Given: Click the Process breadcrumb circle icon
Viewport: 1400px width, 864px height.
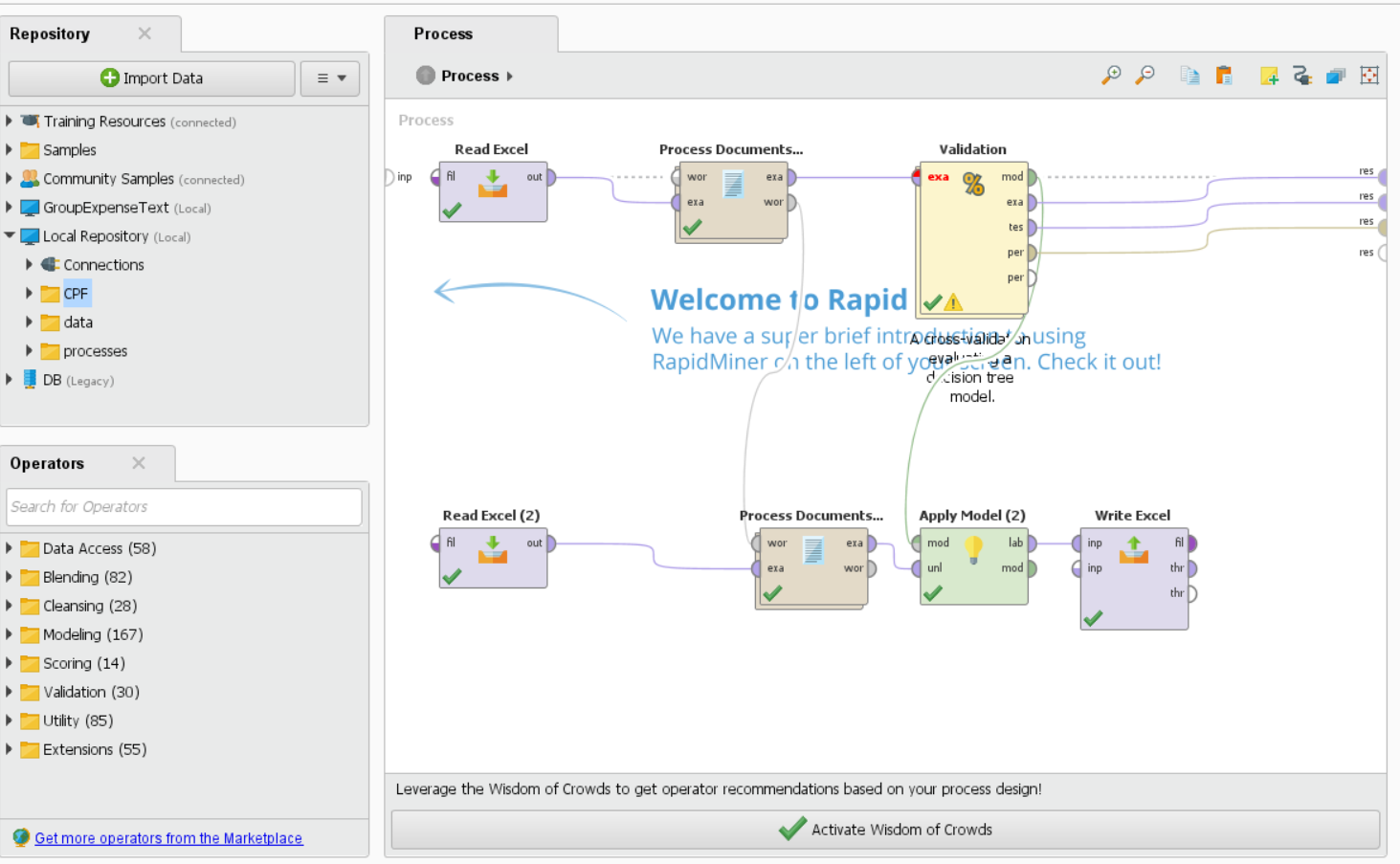Looking at the screenshot, I should coord(426,76).
